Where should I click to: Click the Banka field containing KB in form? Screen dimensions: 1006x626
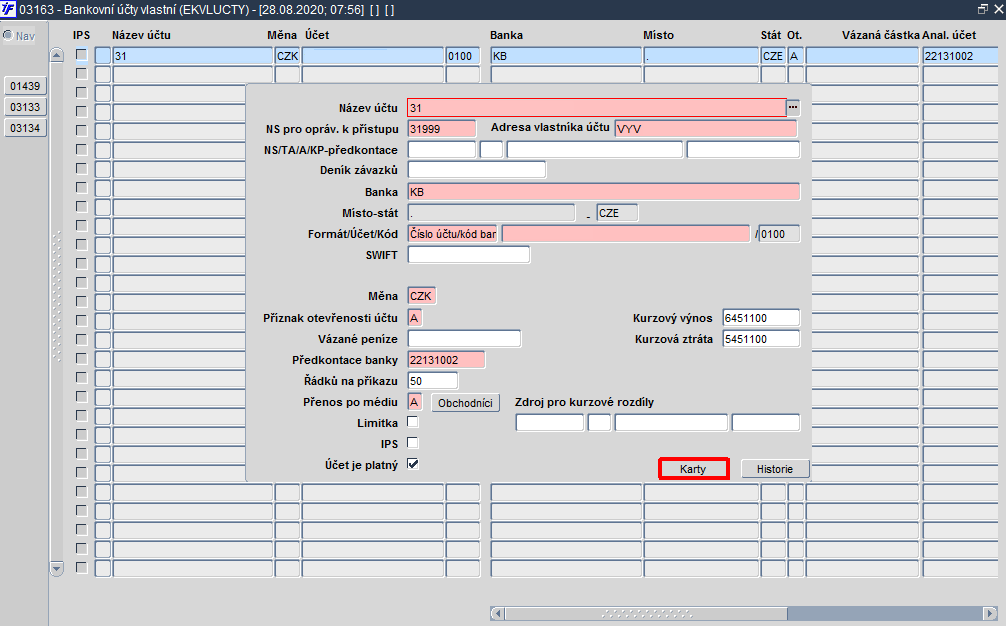coord(604,192)
